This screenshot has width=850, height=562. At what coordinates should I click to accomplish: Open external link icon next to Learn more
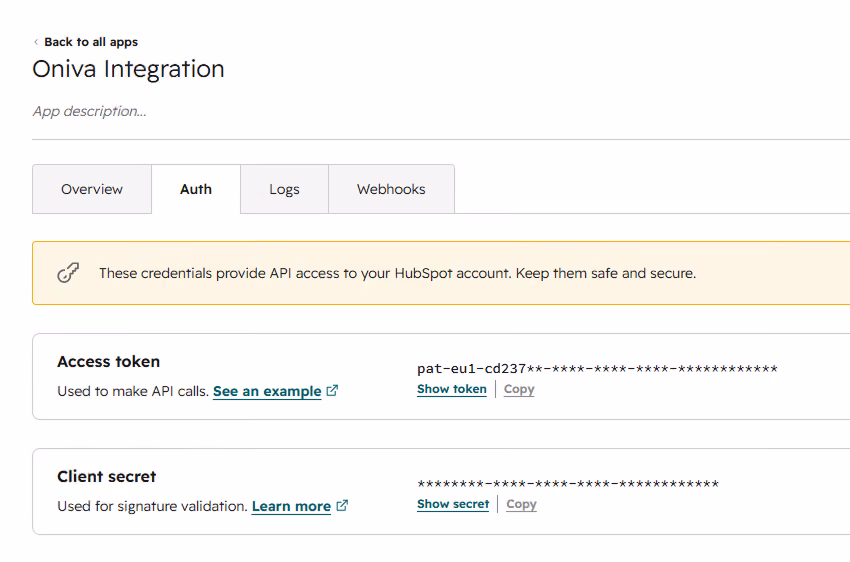342,505
